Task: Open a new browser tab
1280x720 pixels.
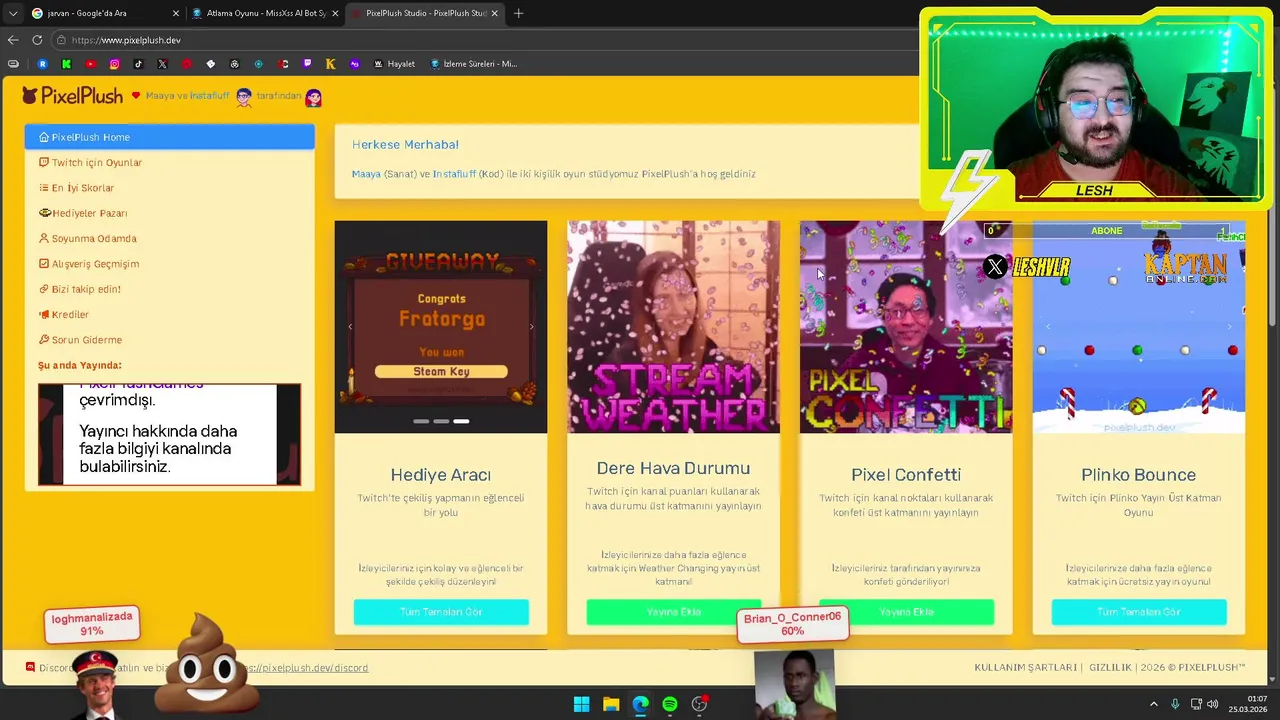Action: coord(518,13)
